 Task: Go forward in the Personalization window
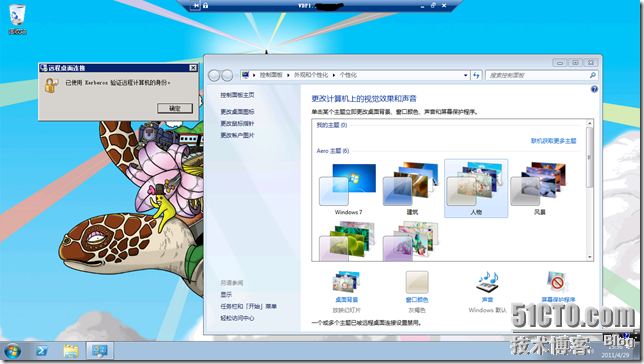tap(227, 76)
